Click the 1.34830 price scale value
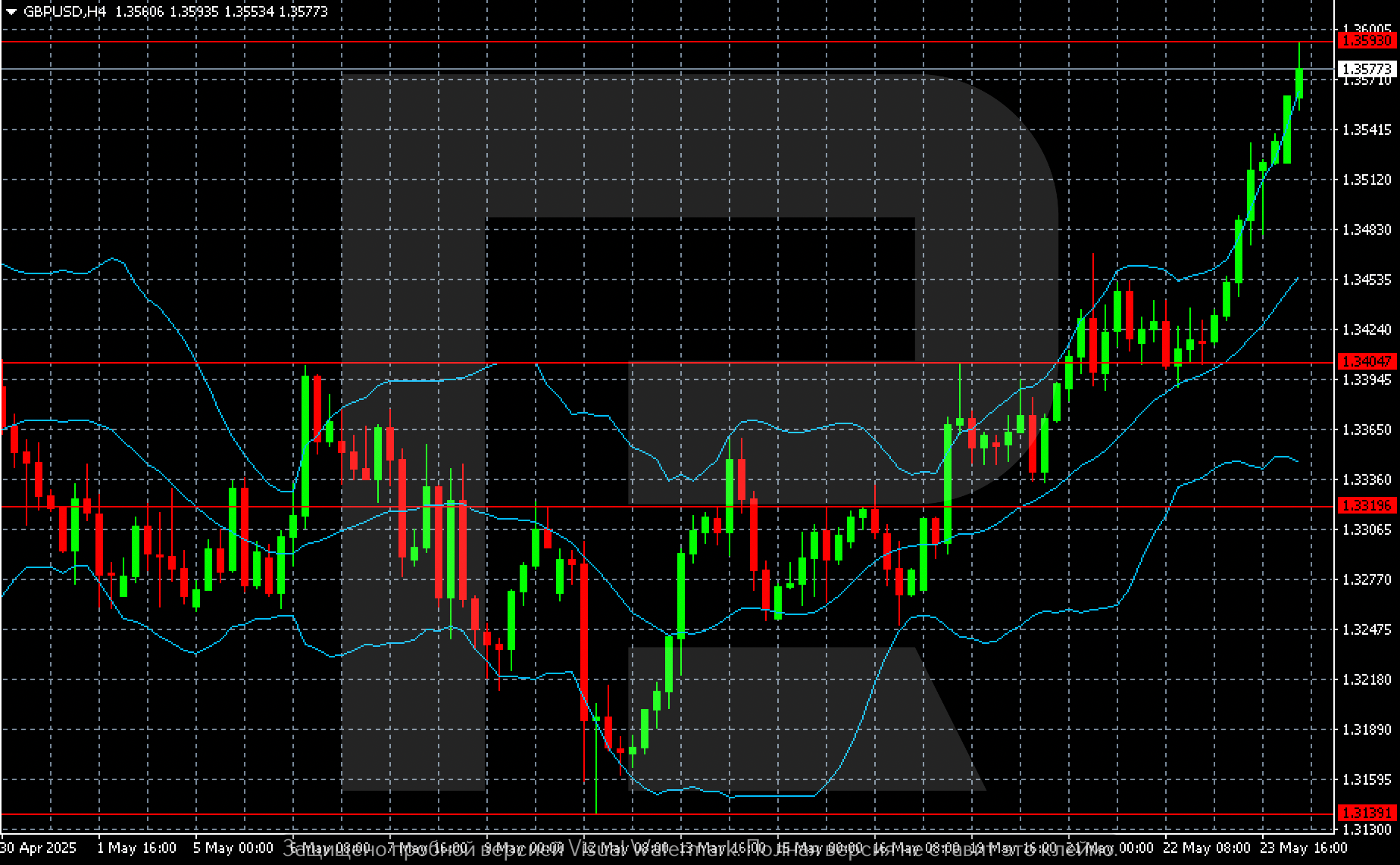Viewport: 1400px width, 865px height. (x=1367, y=230)
